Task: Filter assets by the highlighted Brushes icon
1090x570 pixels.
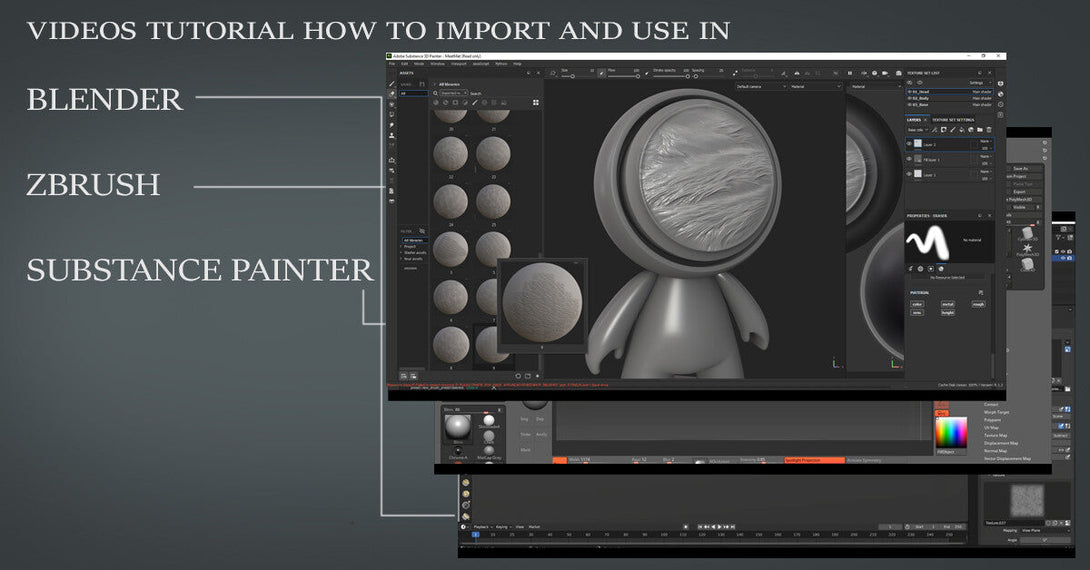Action: [475, 102]
